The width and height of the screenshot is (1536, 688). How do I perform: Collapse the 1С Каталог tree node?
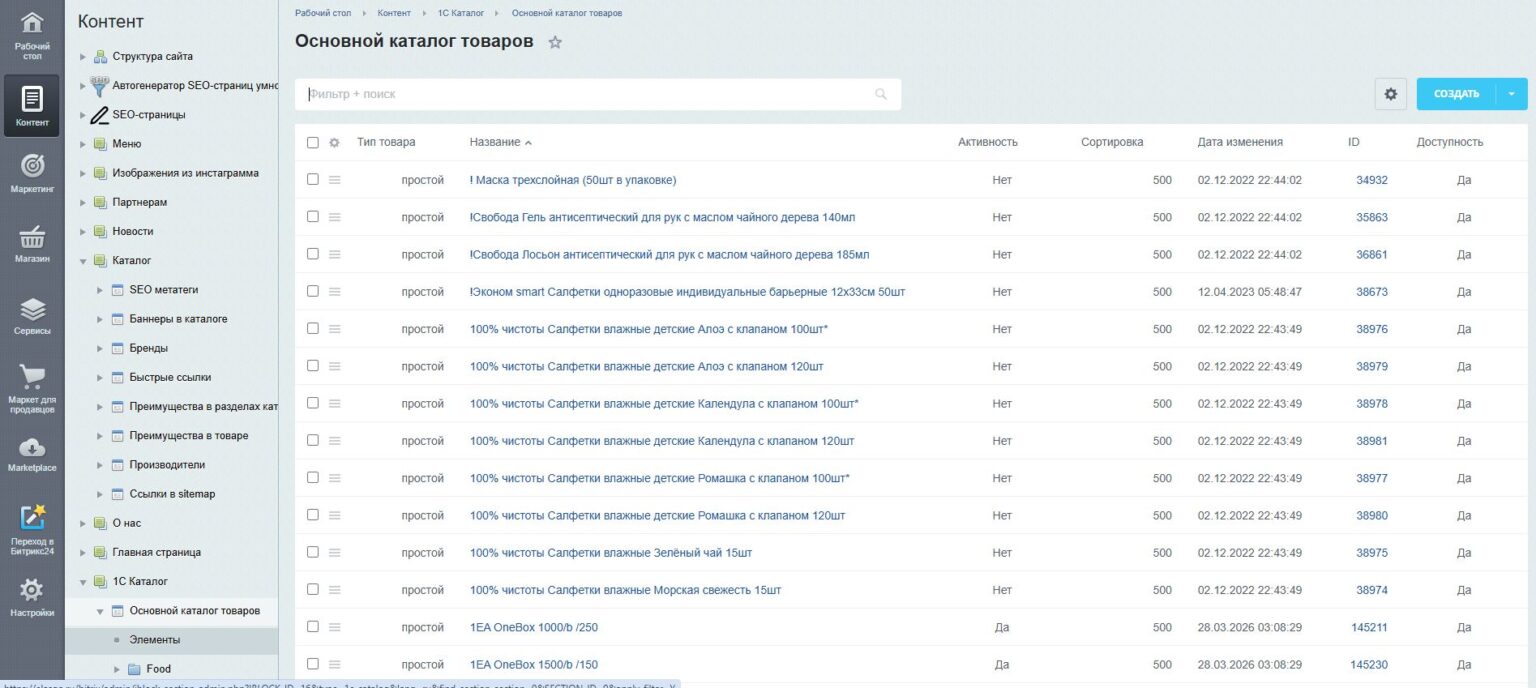83,581
